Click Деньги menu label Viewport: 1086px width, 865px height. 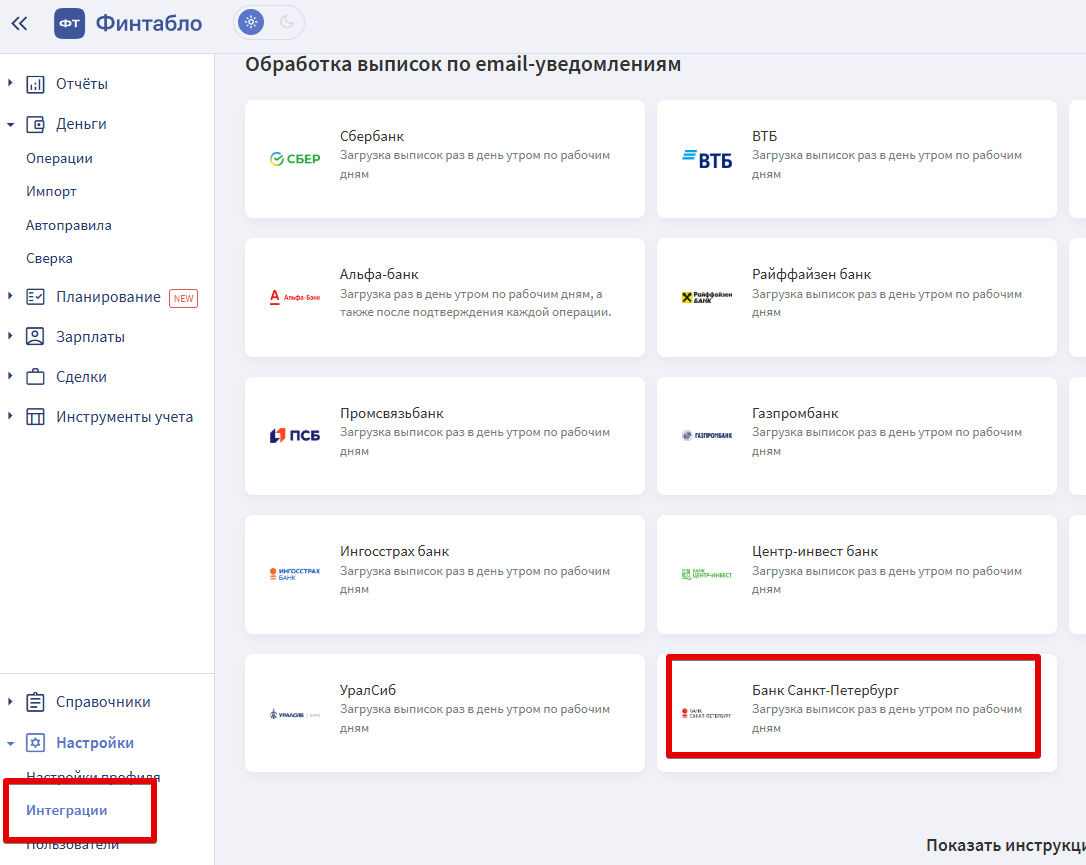81,125
